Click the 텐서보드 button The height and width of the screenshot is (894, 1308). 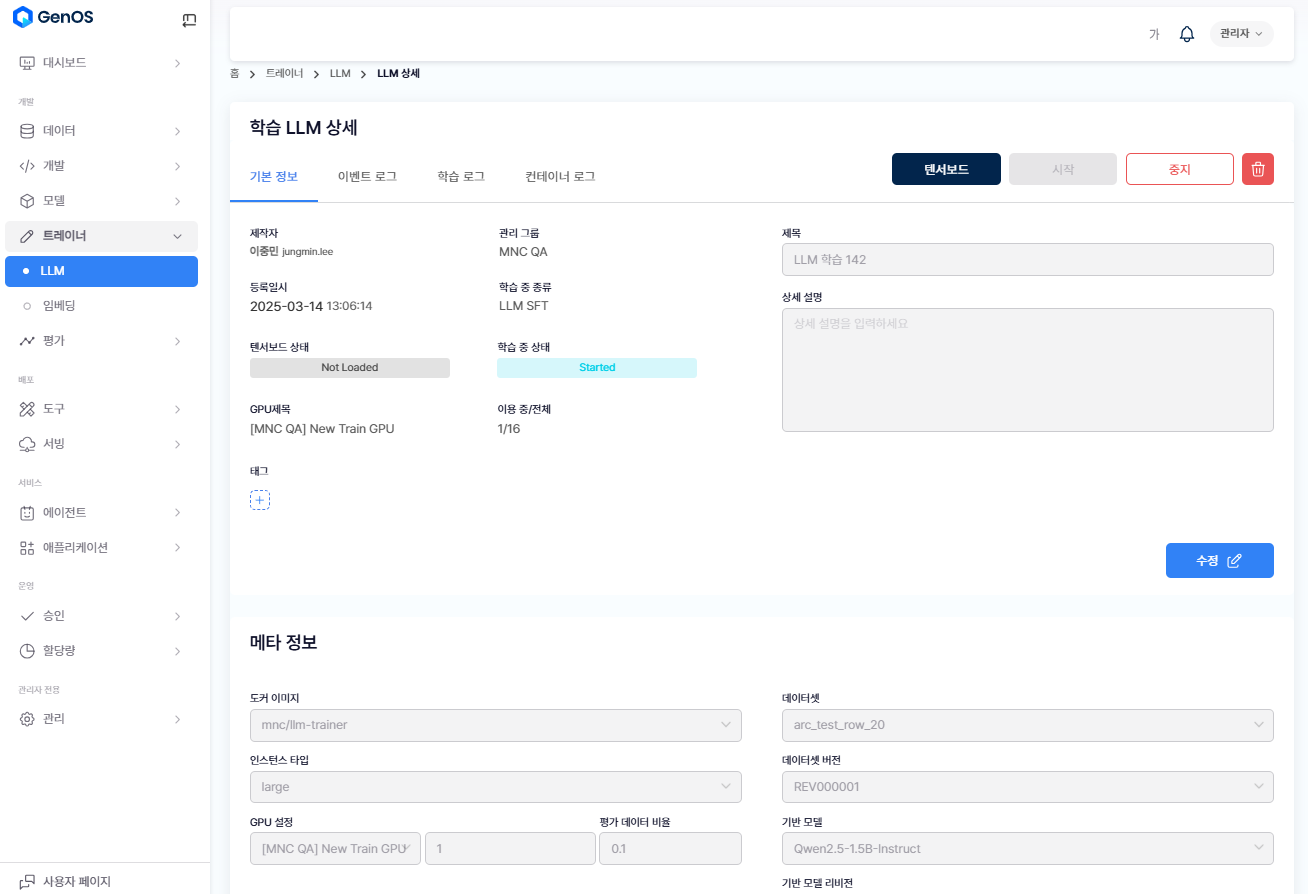pyautogui.click(x=946, y=169)
